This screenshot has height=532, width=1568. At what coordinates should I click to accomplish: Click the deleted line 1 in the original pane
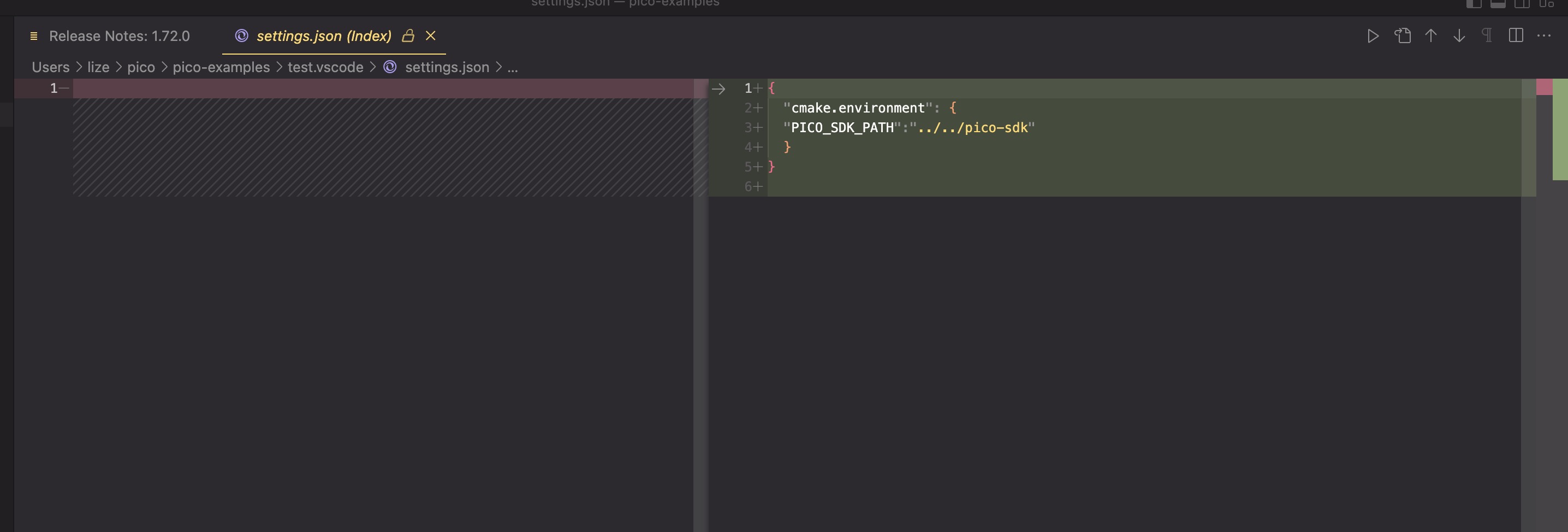(x=383, y=89)
